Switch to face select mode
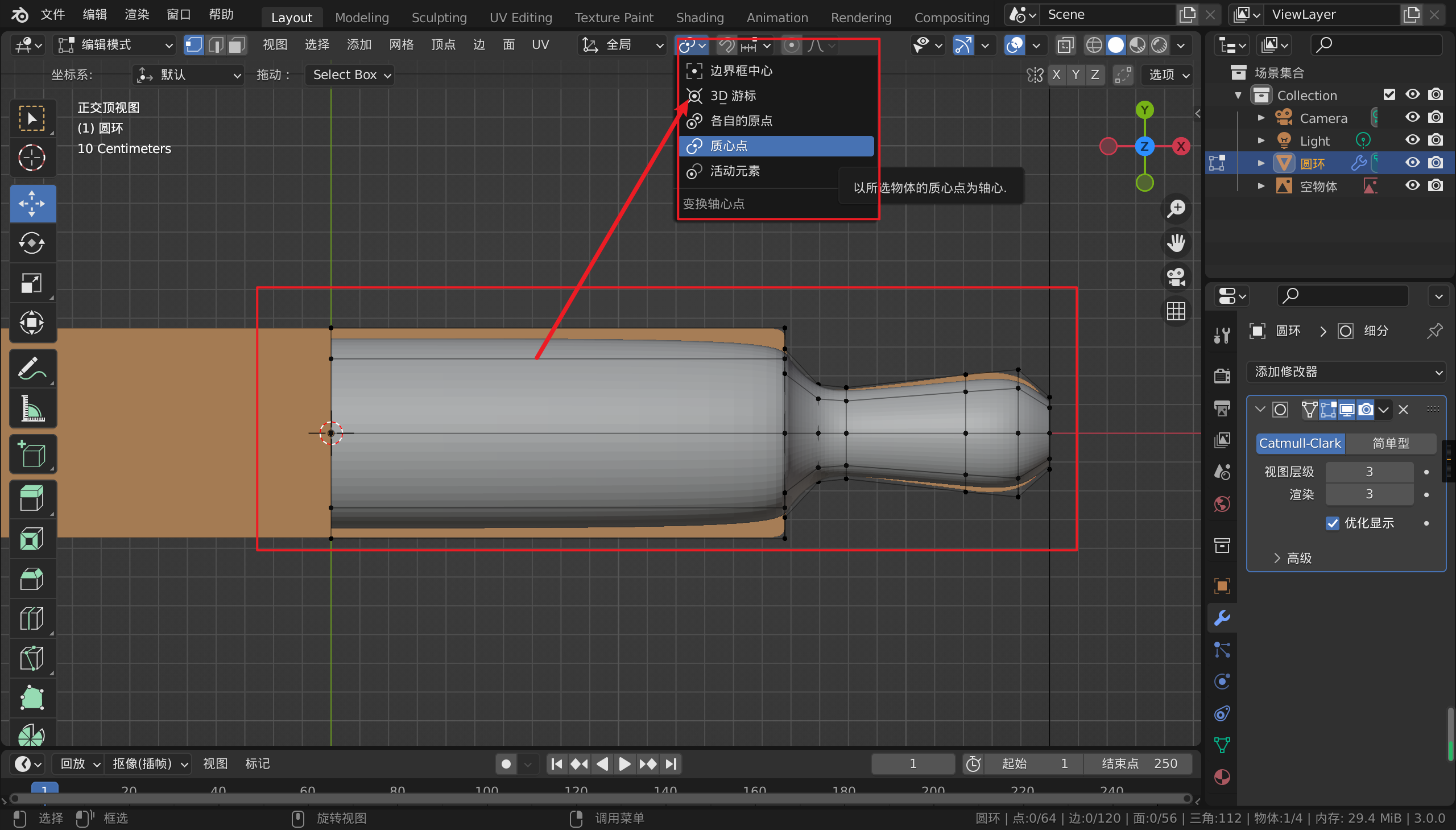Image resolution: width=1456 pixels, height=830 pixels. 237,45
